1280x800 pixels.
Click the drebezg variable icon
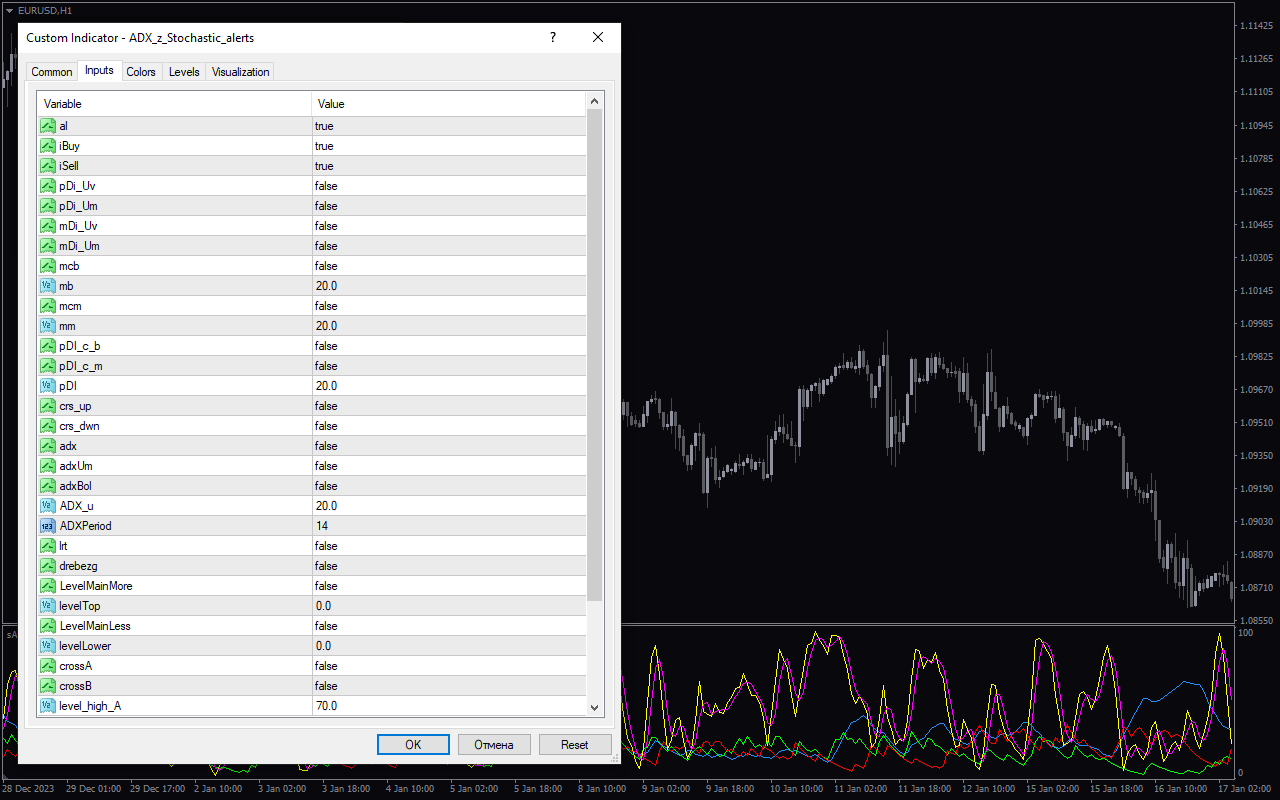(x=48, y=566)
